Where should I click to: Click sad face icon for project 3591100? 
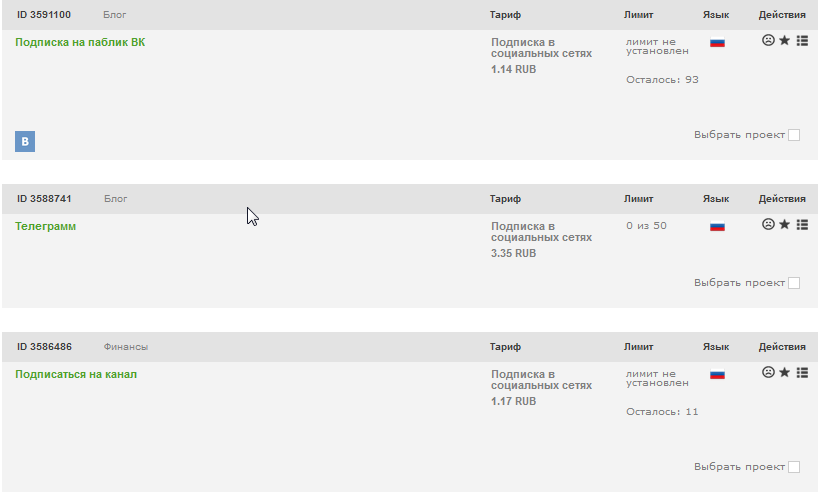click(768, 40)
